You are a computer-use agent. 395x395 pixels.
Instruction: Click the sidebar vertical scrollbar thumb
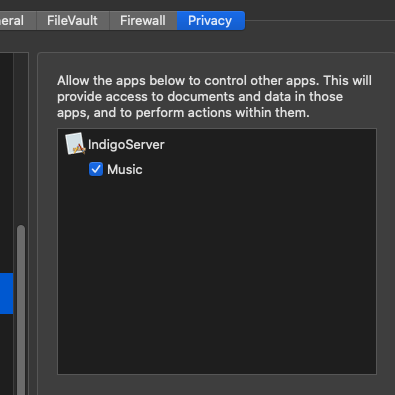click(x=21, y=310)
